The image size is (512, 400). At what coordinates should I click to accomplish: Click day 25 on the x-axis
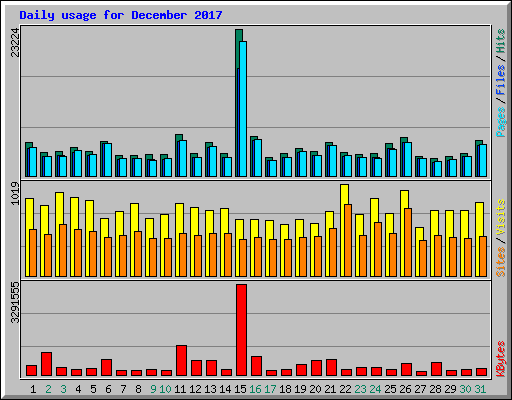pos(390,389)
